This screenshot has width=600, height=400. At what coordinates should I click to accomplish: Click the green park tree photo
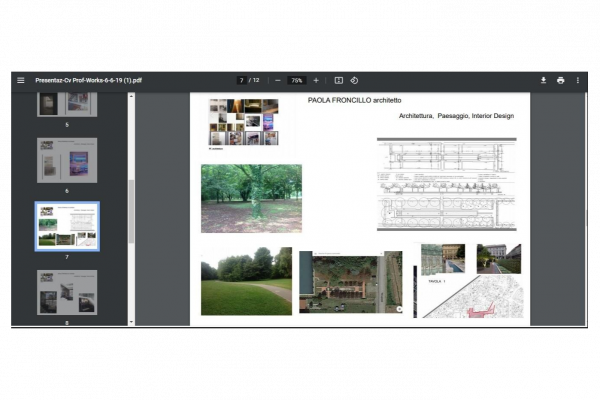[251, 198]
